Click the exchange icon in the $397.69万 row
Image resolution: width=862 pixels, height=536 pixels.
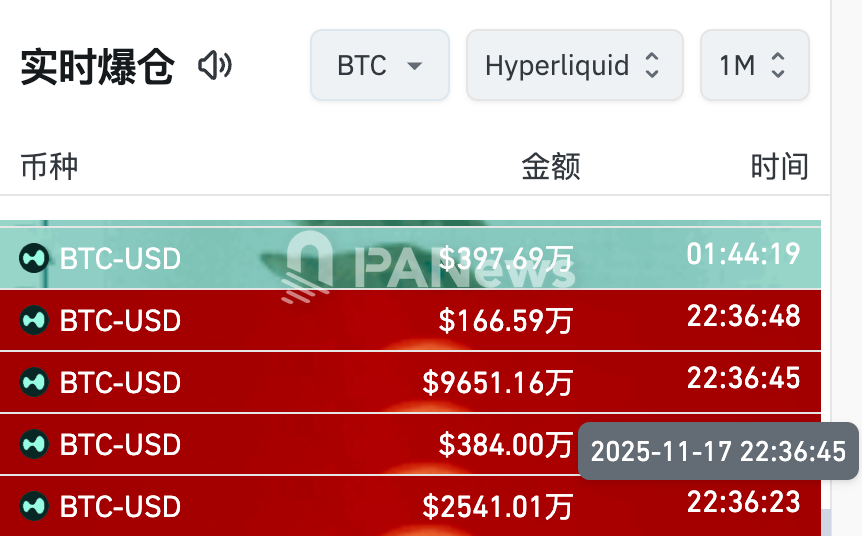point(34,258)
